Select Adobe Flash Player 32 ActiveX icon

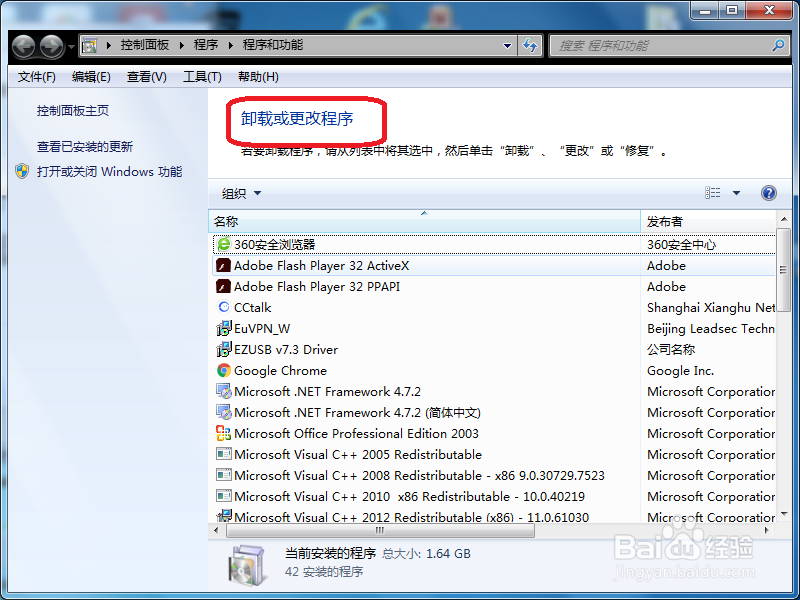223,265
